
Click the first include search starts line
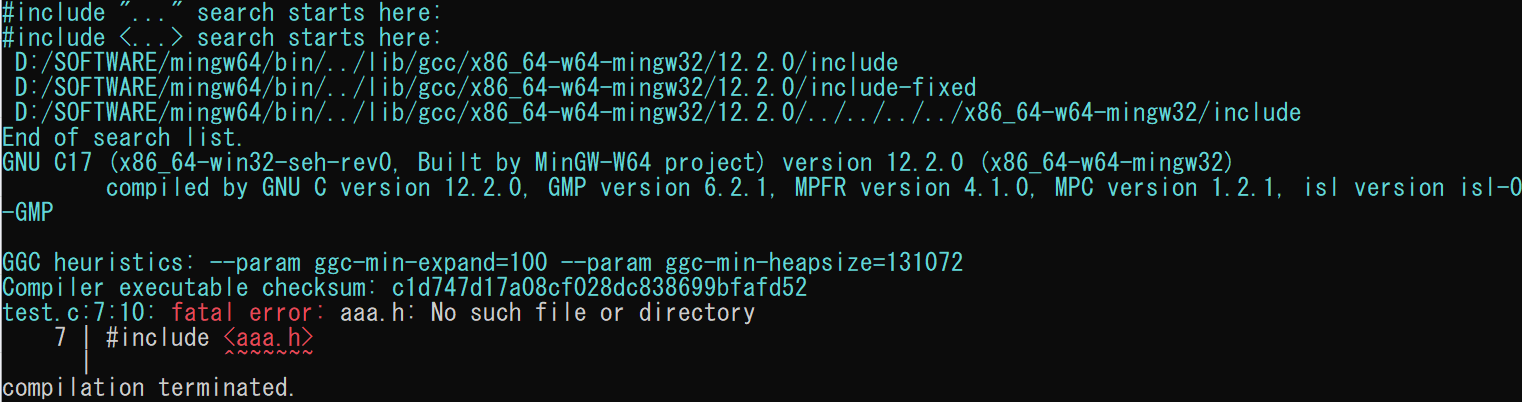tap(221, 13)
